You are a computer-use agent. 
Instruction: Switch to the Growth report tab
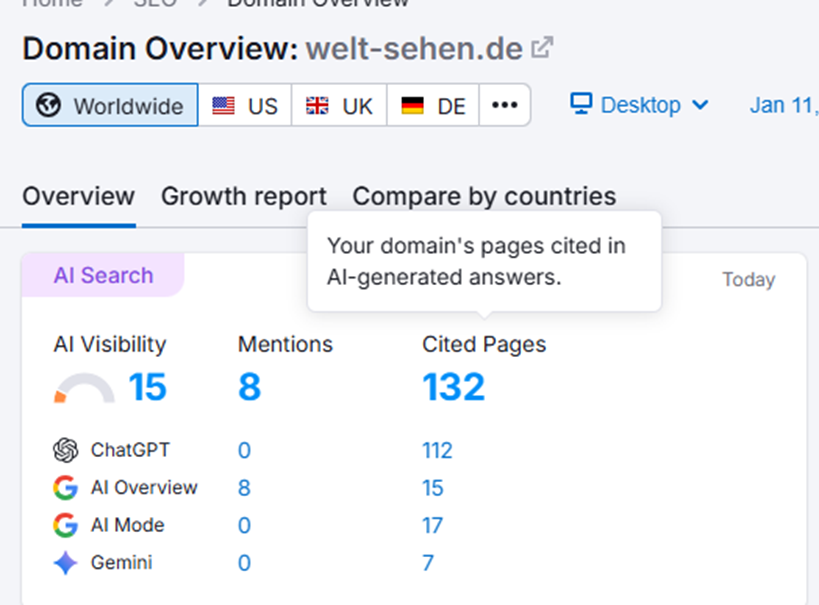click(x=244, y=196)
